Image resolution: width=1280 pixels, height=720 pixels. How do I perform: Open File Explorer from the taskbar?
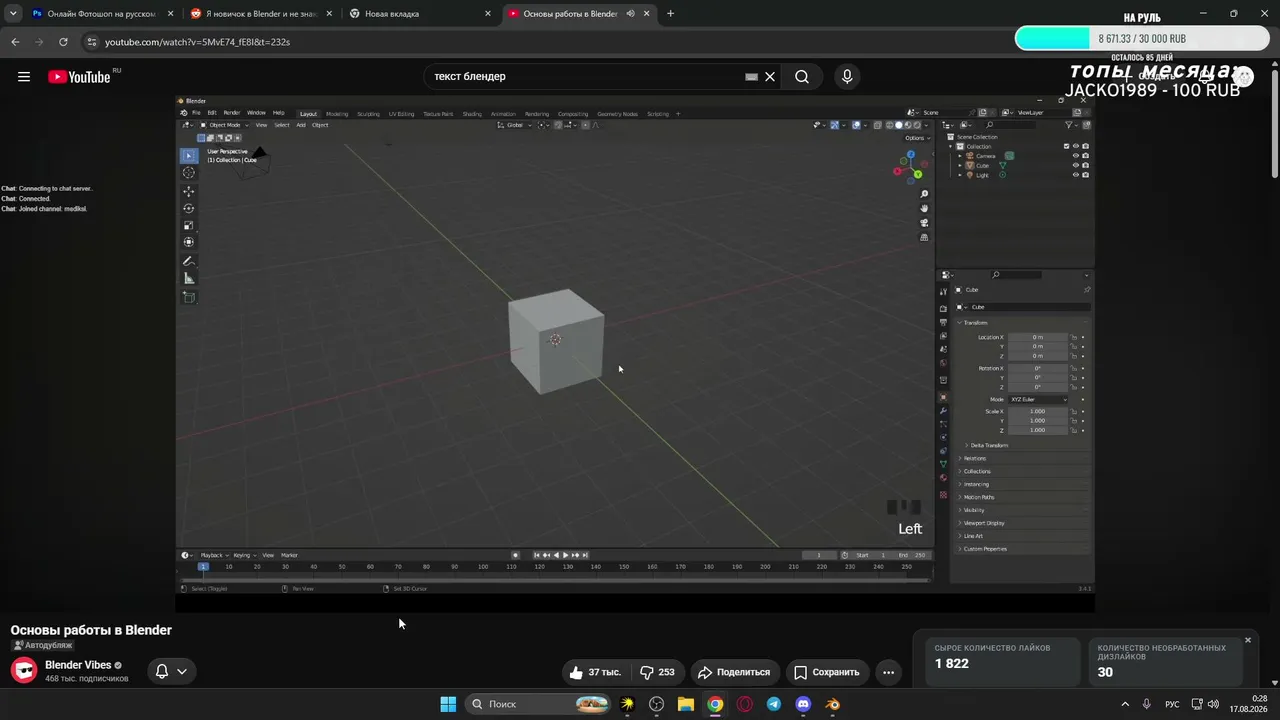[686, 704]
